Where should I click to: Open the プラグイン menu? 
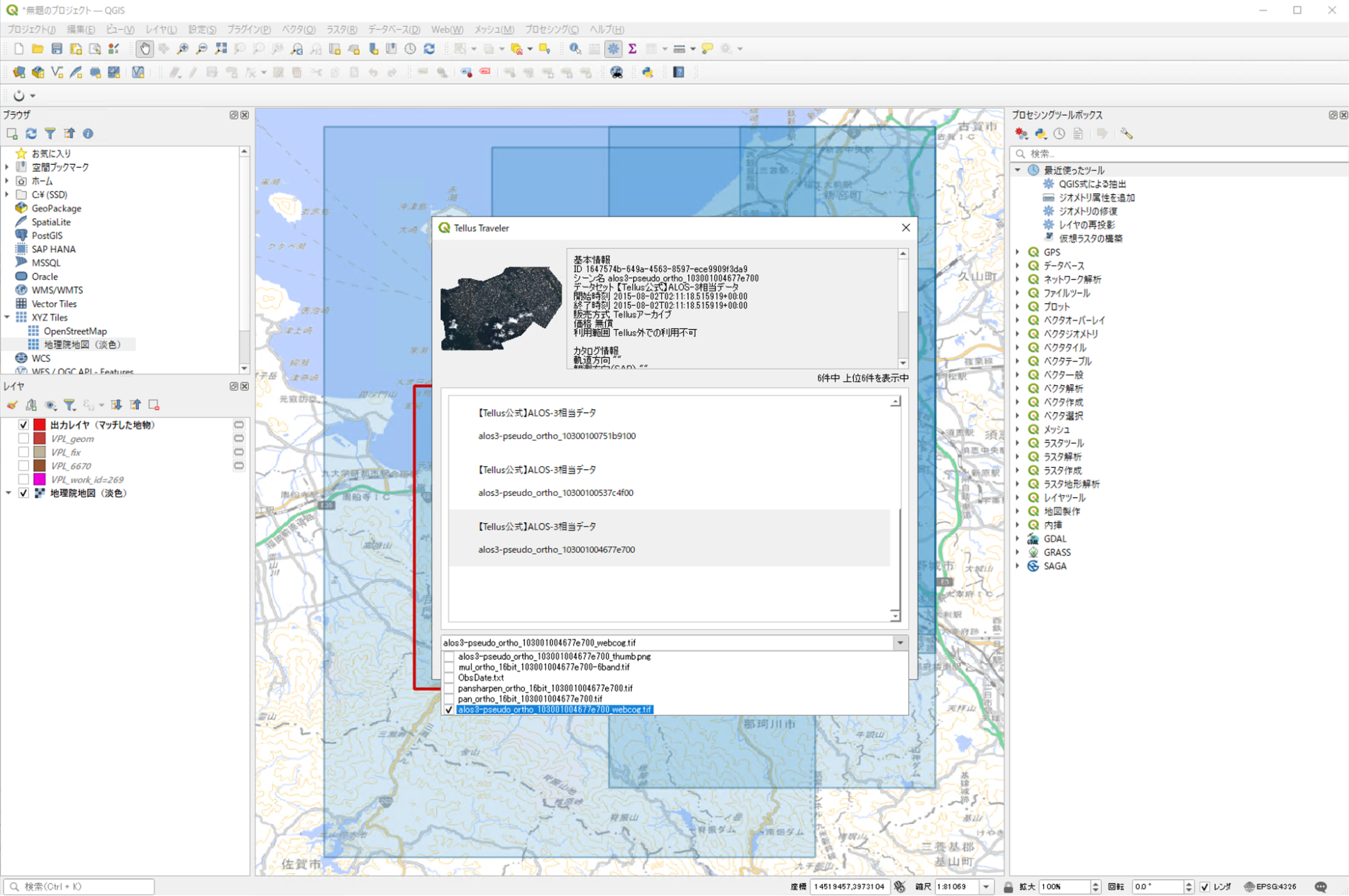[x=249, y=29]
